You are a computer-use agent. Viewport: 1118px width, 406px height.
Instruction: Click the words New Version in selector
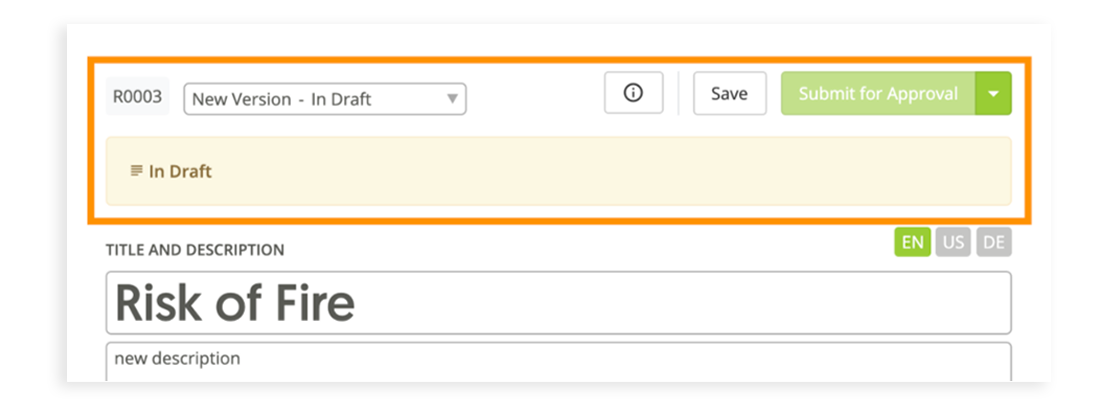point(242,99)
